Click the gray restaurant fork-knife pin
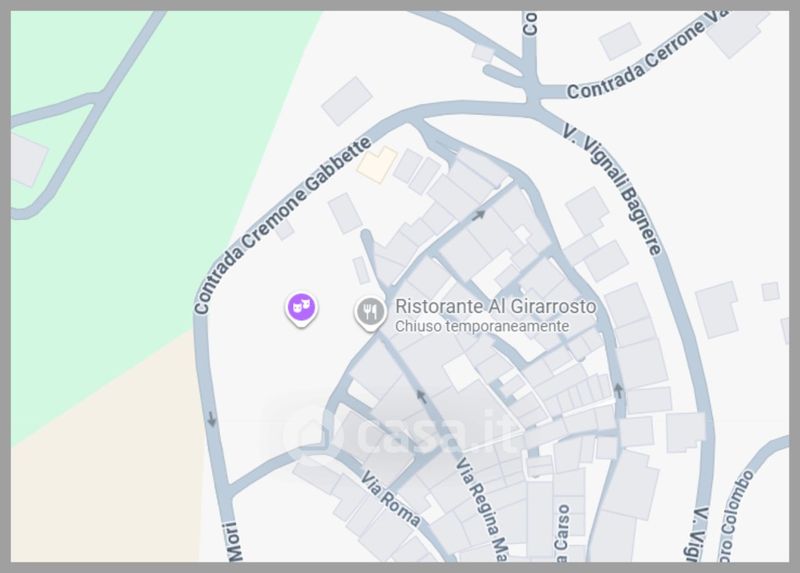 370,313
